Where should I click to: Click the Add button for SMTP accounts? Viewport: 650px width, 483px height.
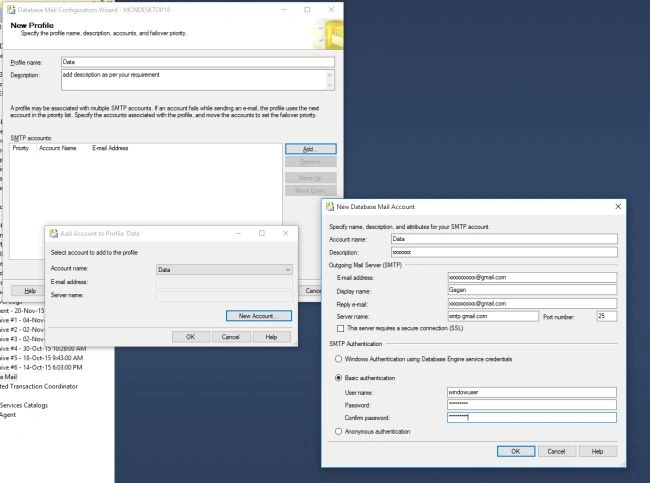(x=310, y=149)
